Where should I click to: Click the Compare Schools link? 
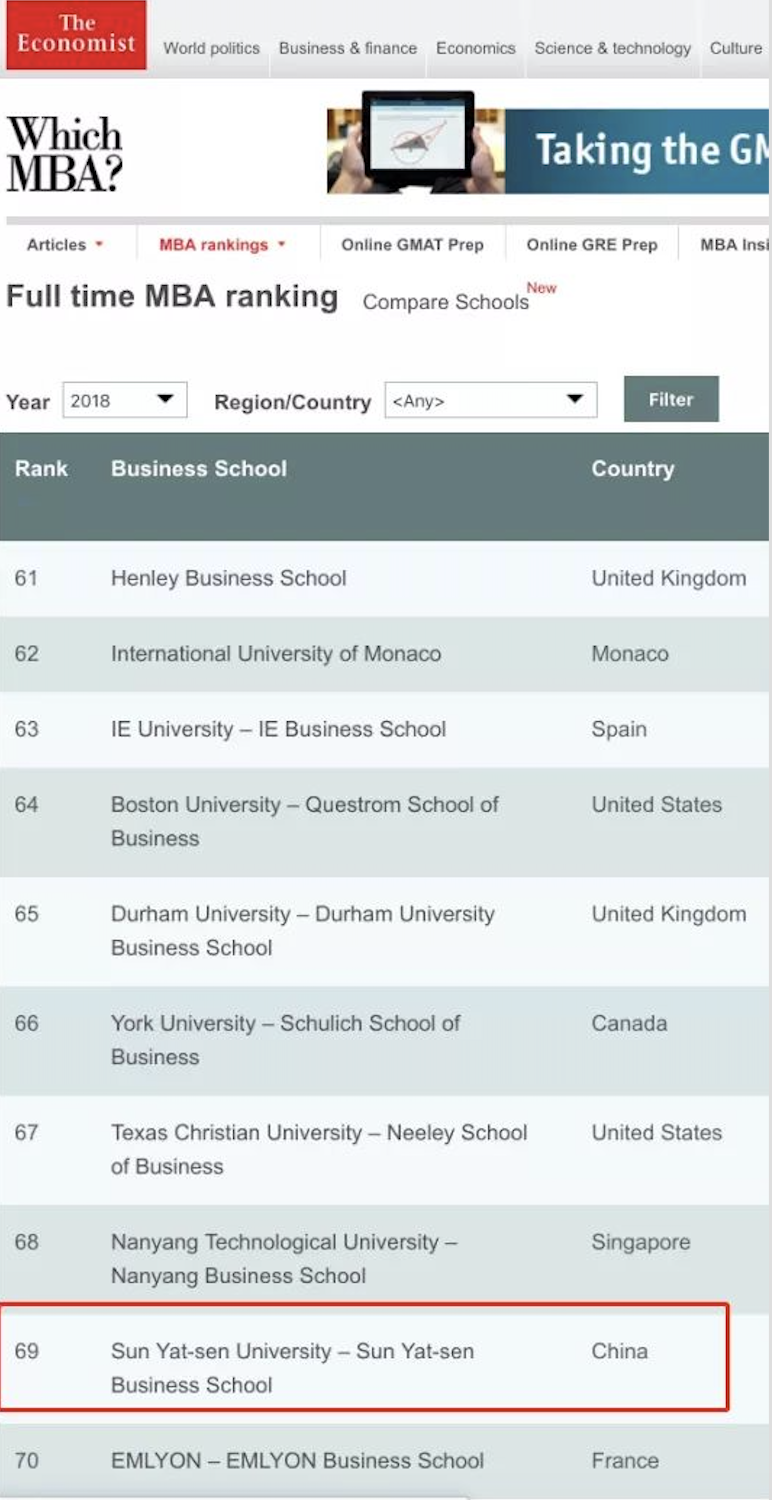coord(445,302)
